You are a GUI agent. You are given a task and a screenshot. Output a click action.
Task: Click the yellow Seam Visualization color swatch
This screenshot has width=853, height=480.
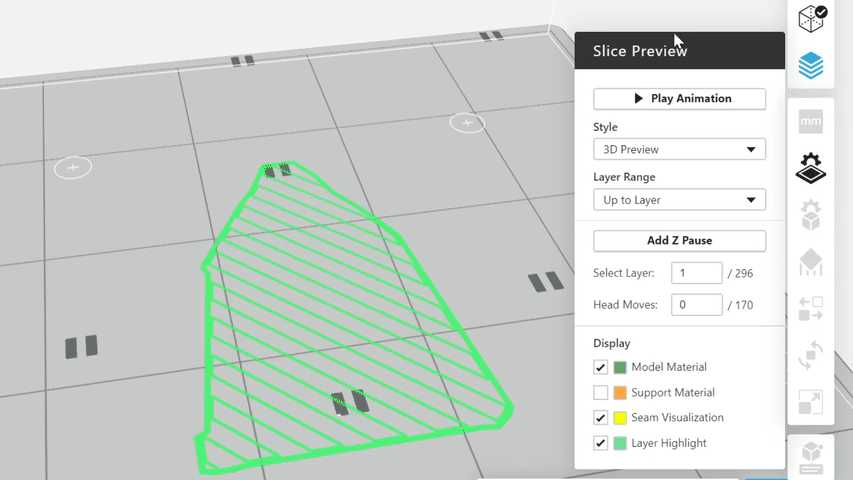coord(620,417)
